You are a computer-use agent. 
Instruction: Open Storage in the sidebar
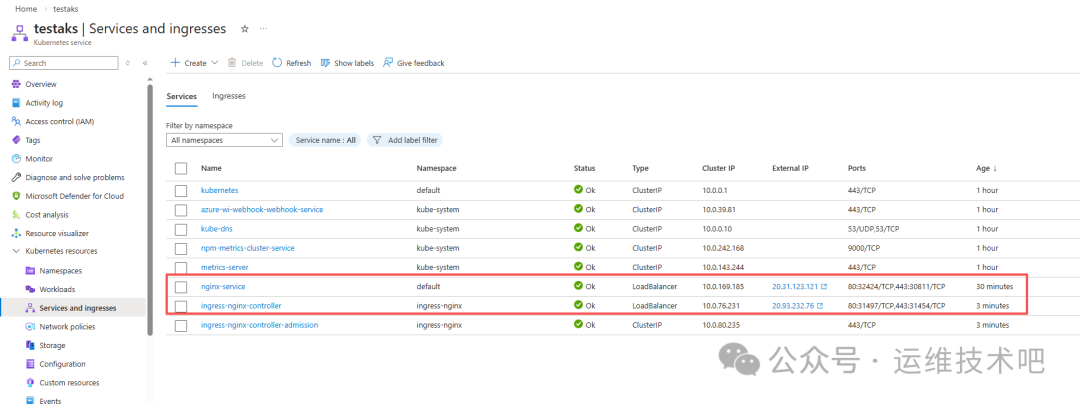pyautogui.click(x=52, y=345)
